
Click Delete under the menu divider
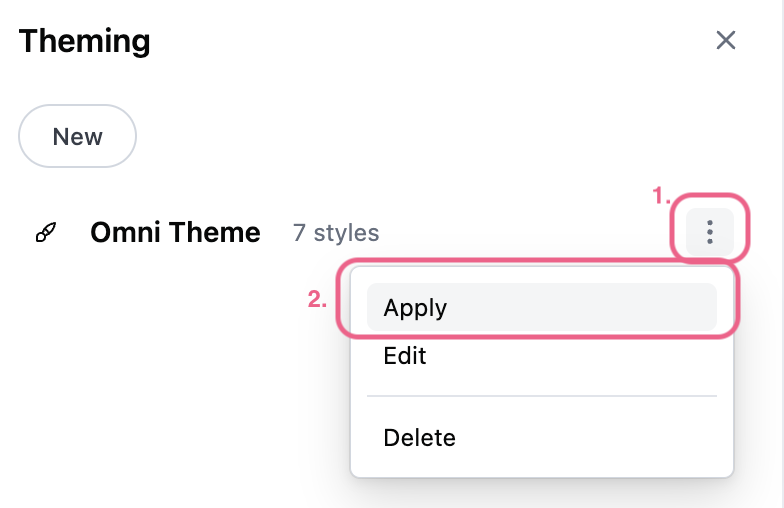pos(419,437)
